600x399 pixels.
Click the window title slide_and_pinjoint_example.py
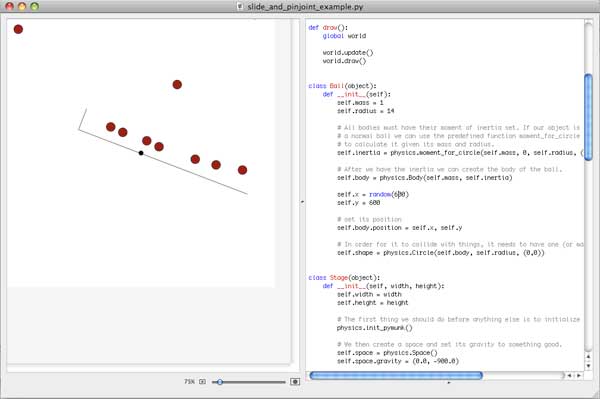coord(305,7)
